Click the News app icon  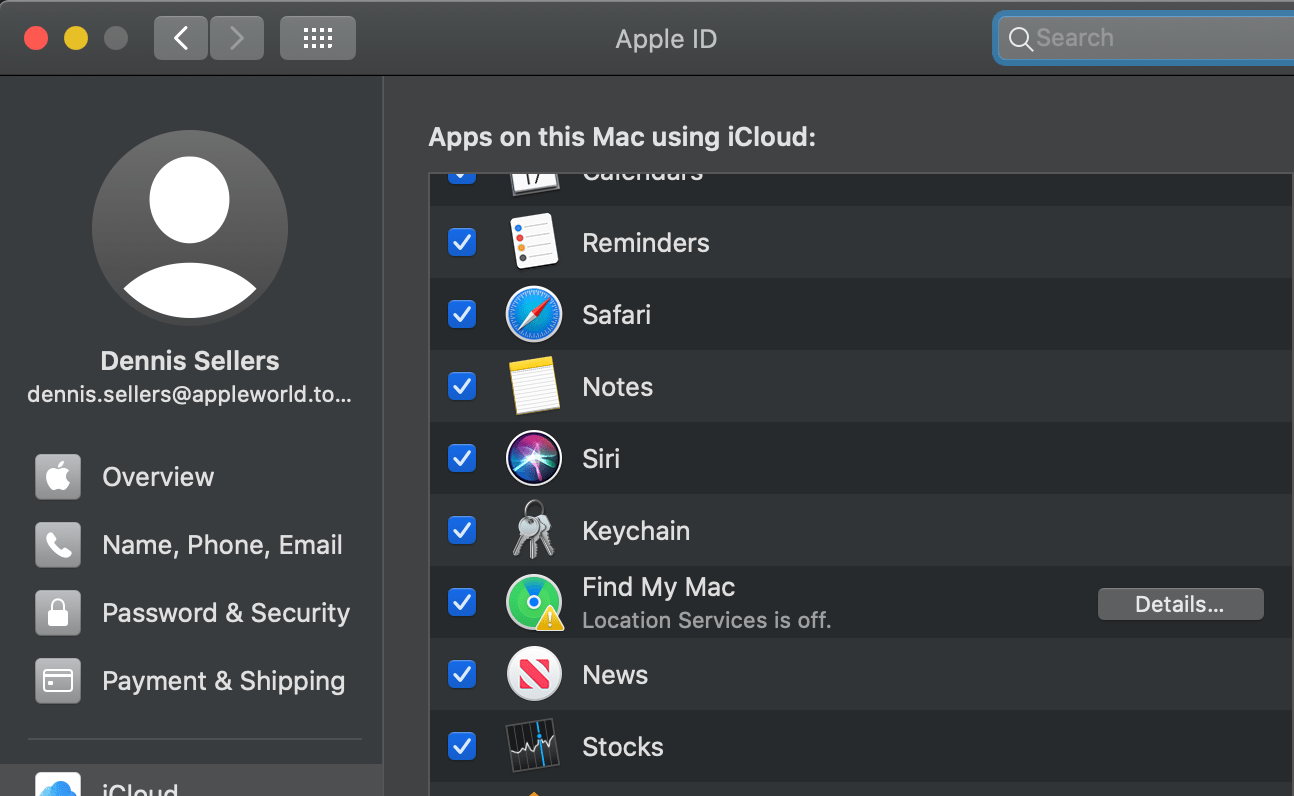[533, 675]
